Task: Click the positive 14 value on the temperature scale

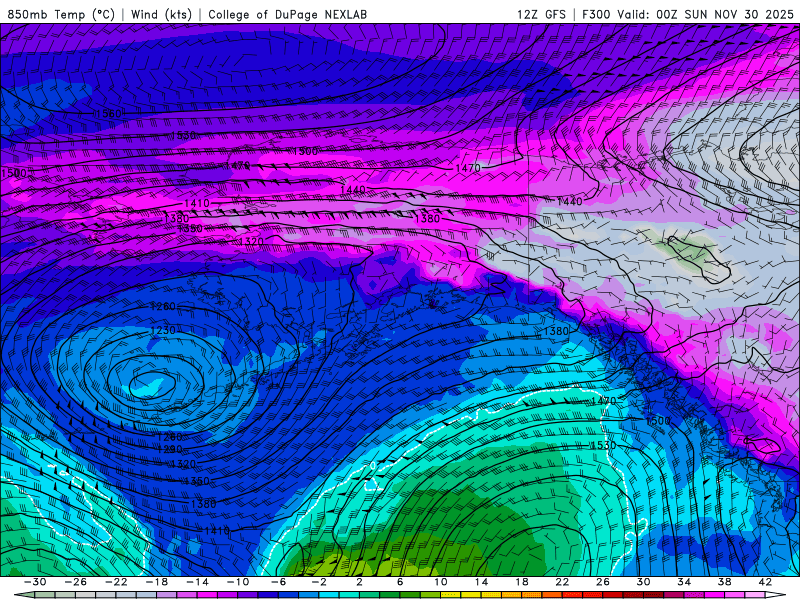Action: point(481,582)
